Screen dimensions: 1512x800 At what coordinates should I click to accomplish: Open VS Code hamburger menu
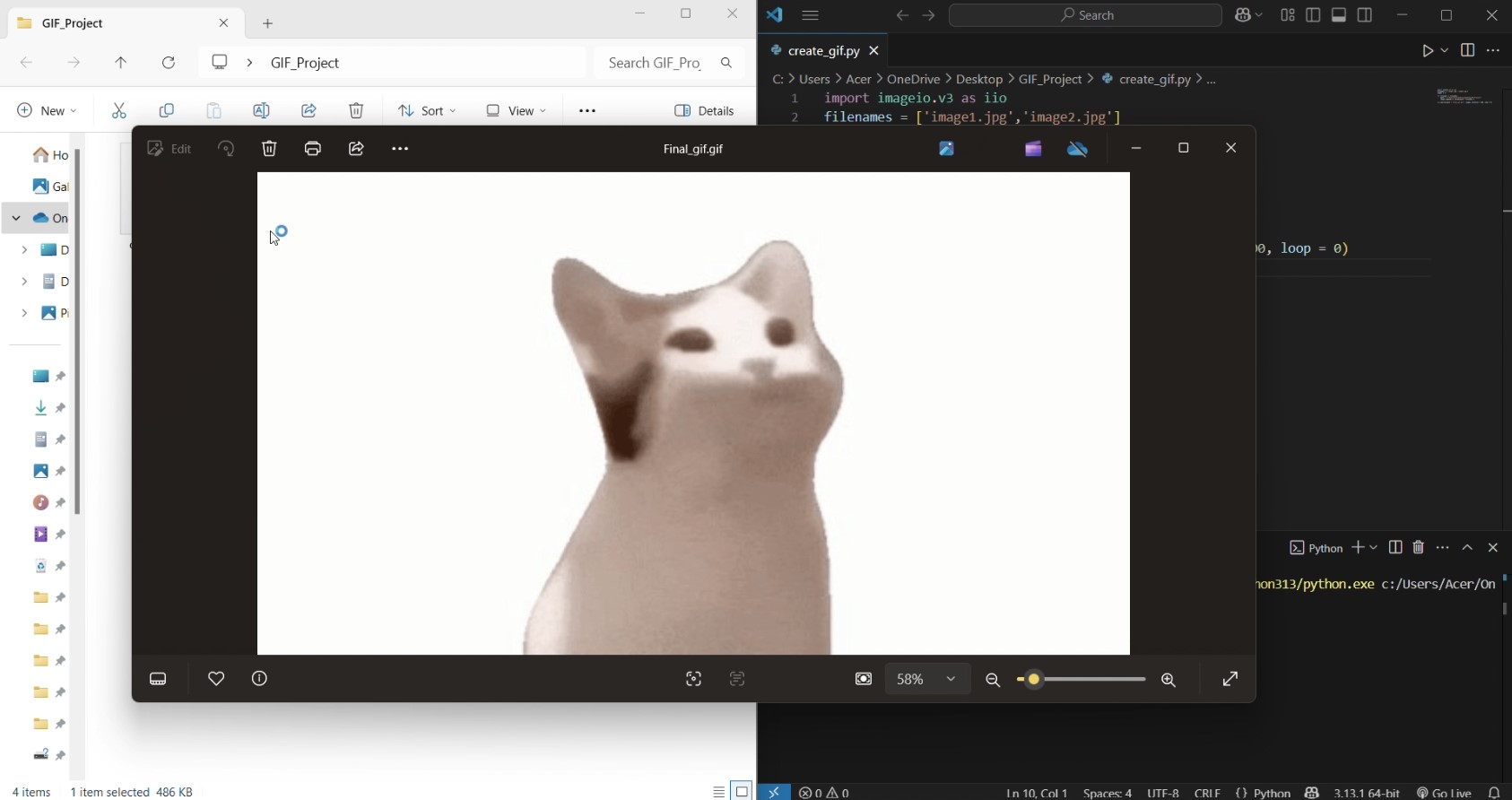click(811, 15)
